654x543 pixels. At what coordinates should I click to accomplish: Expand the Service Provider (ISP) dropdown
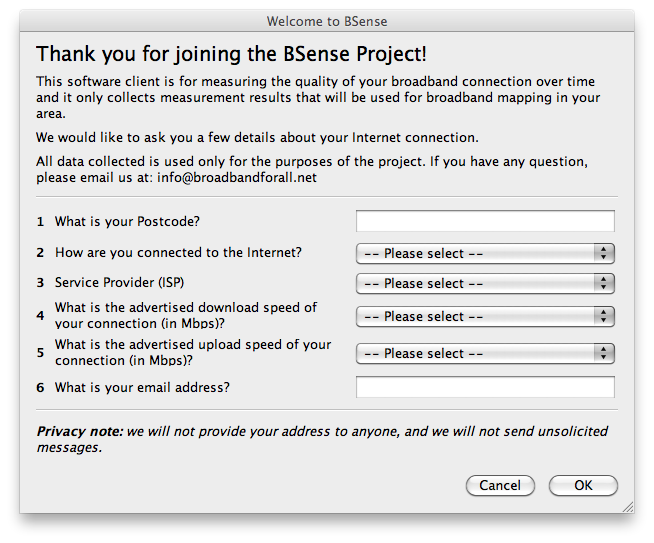[x=485, y=283]
